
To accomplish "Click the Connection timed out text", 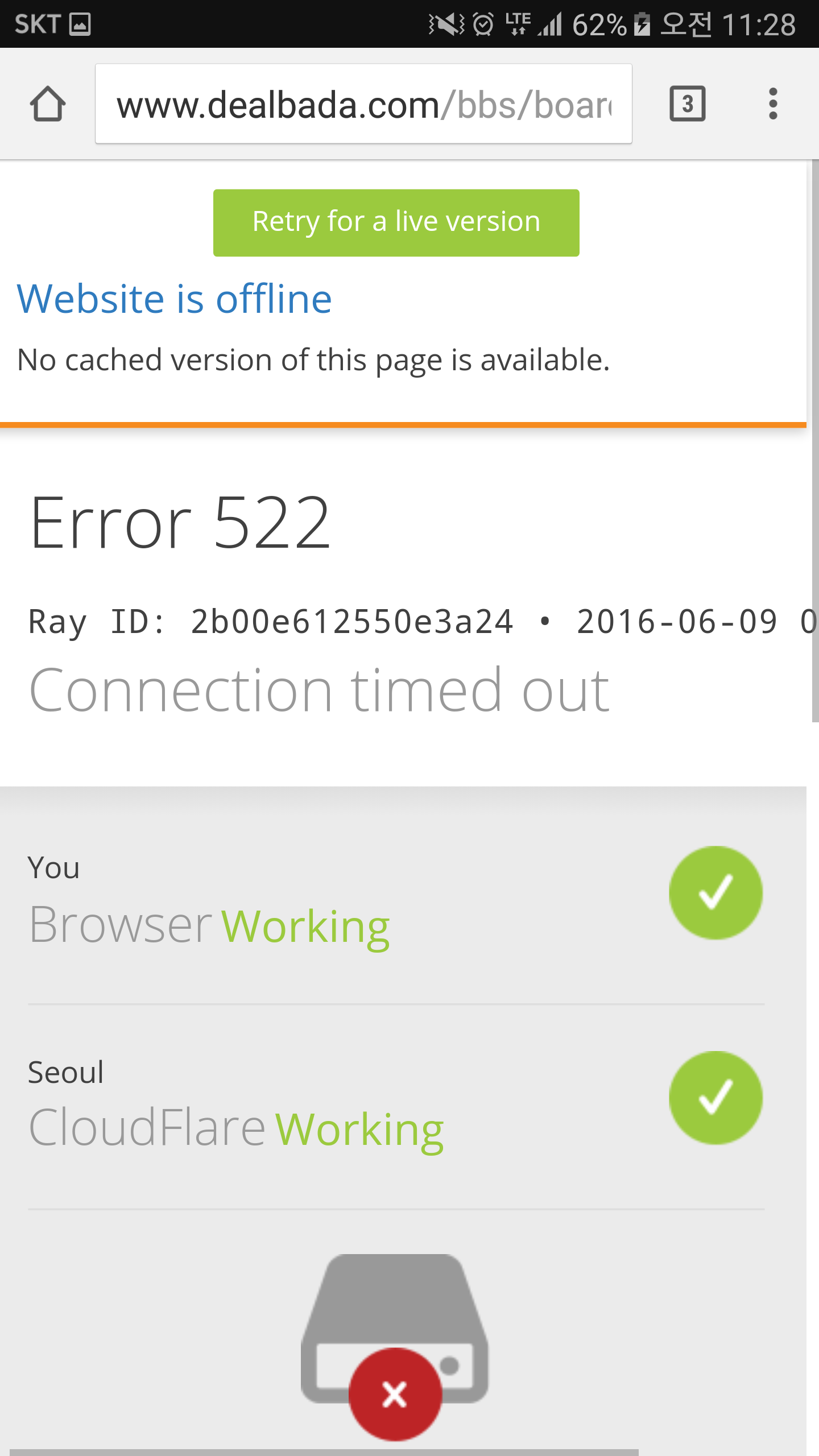I will 319,690.
